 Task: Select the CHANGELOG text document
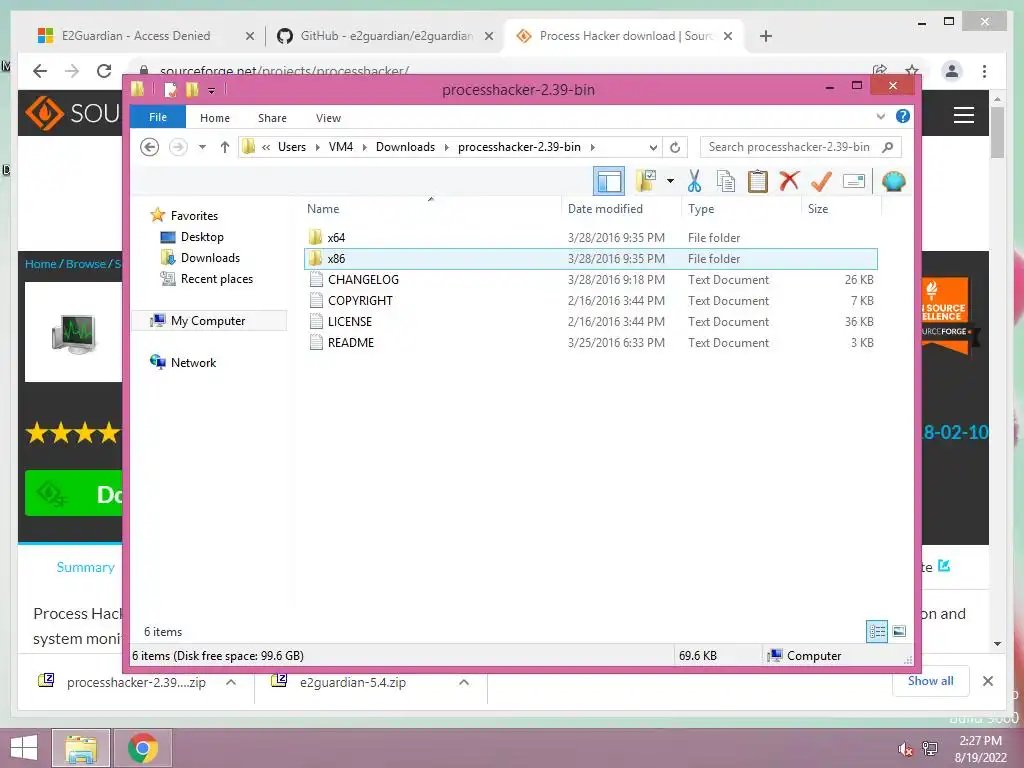591,280
